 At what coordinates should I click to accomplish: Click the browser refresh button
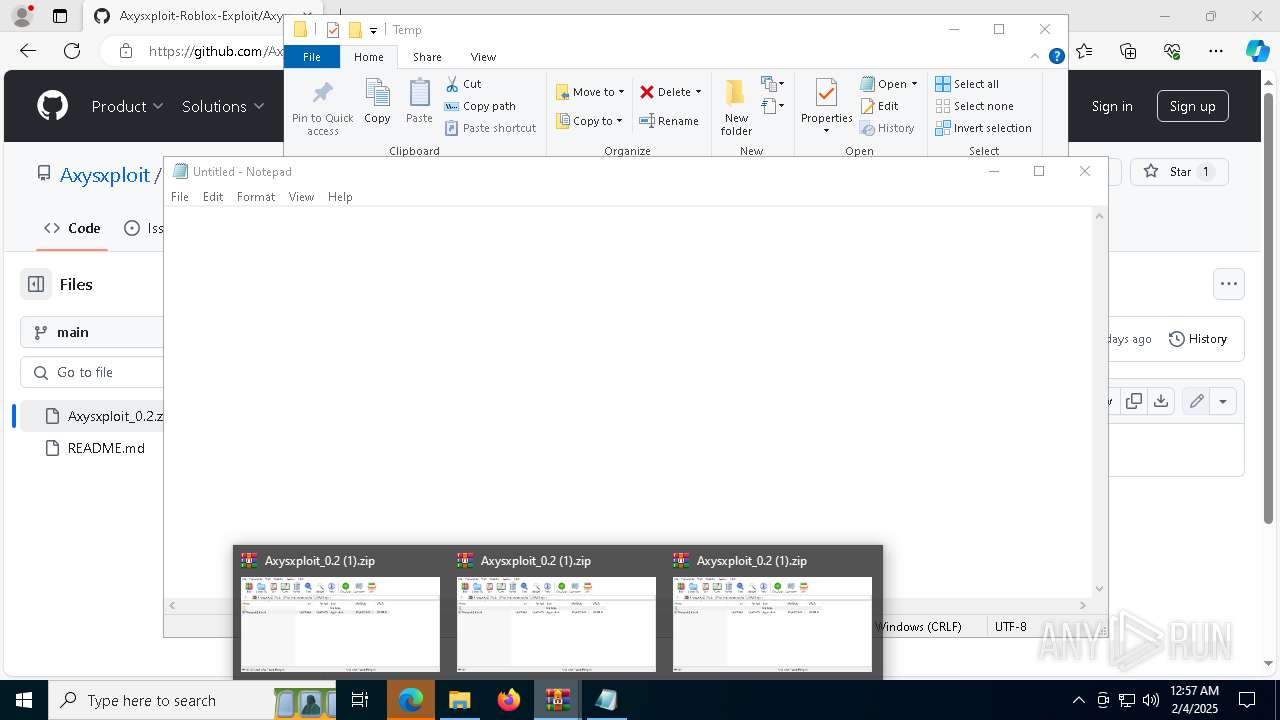click(72, 51)
